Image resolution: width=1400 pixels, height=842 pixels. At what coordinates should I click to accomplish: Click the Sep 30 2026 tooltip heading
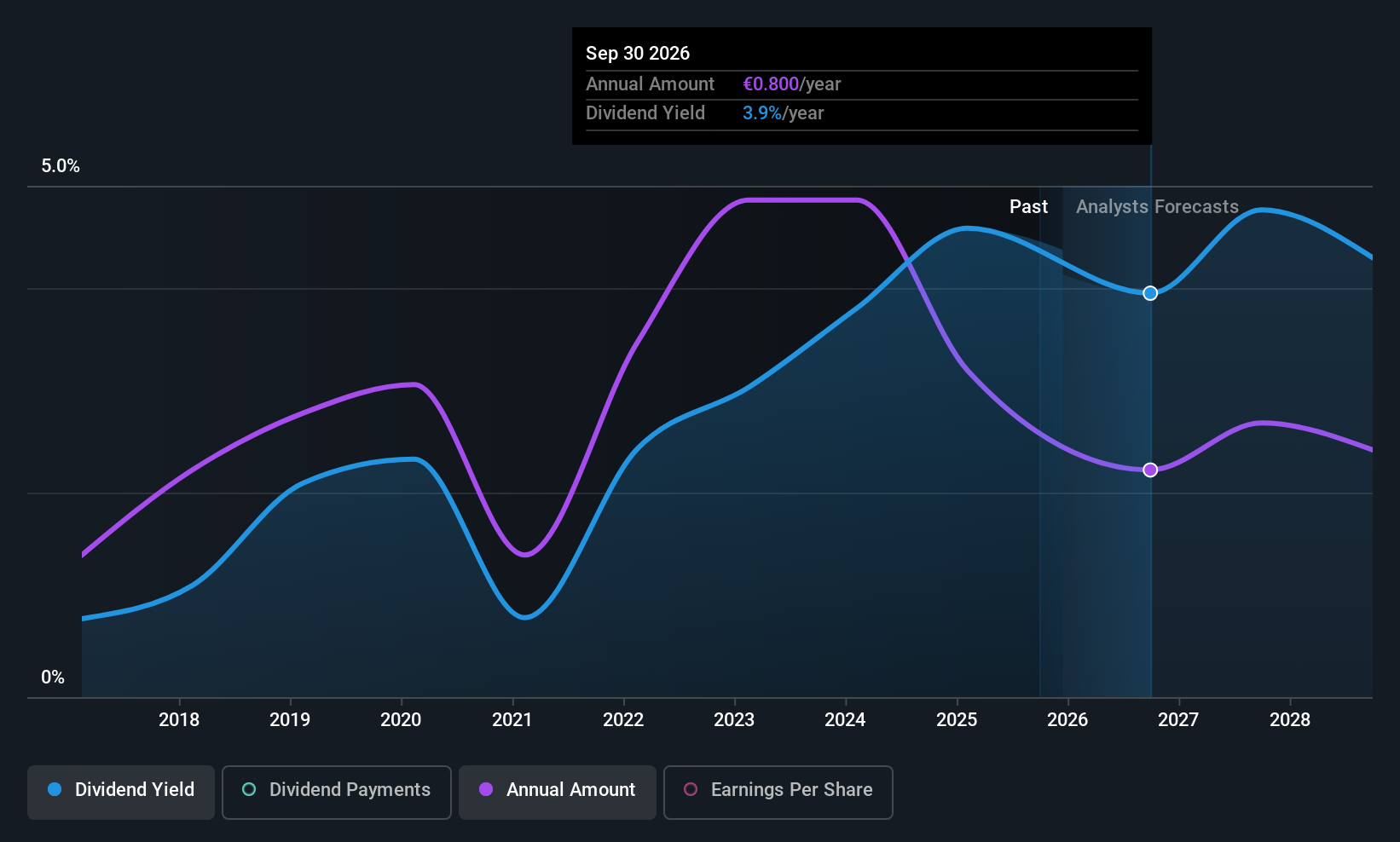point(638,54)
